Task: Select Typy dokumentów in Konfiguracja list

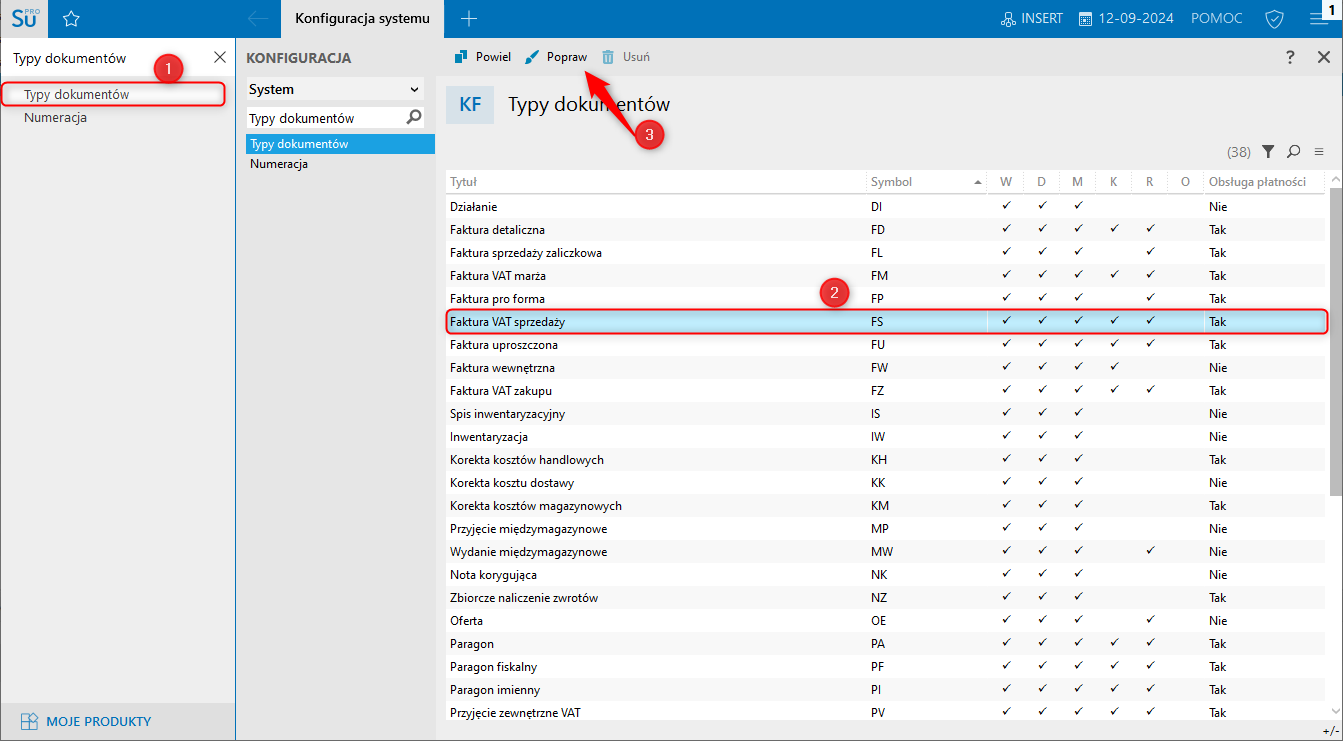Action: (340, 144)
